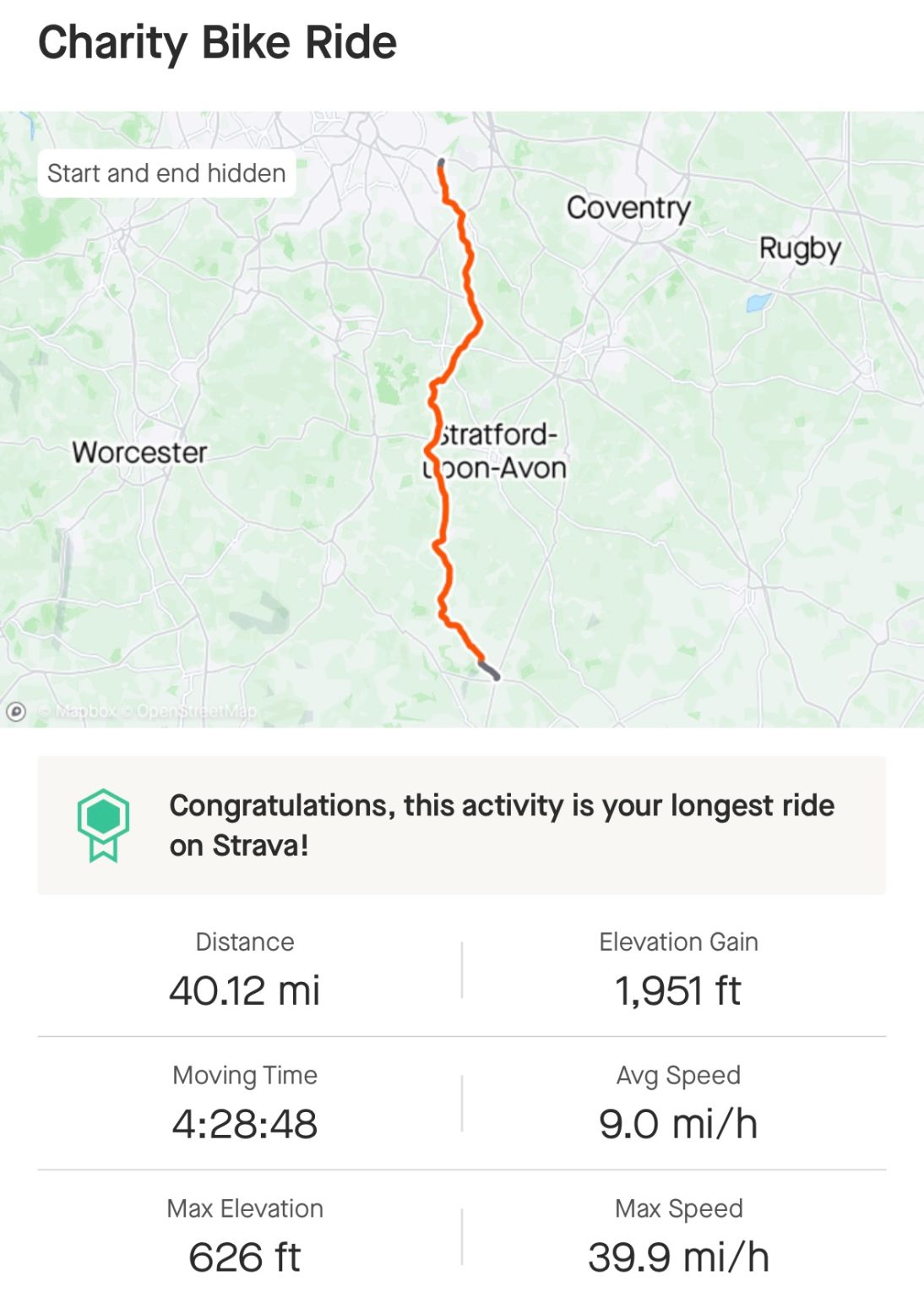The image size is (924, 1298).
Task: Select the Avg Speed 9.0 mi/h stat
Action: (678, 1104)
